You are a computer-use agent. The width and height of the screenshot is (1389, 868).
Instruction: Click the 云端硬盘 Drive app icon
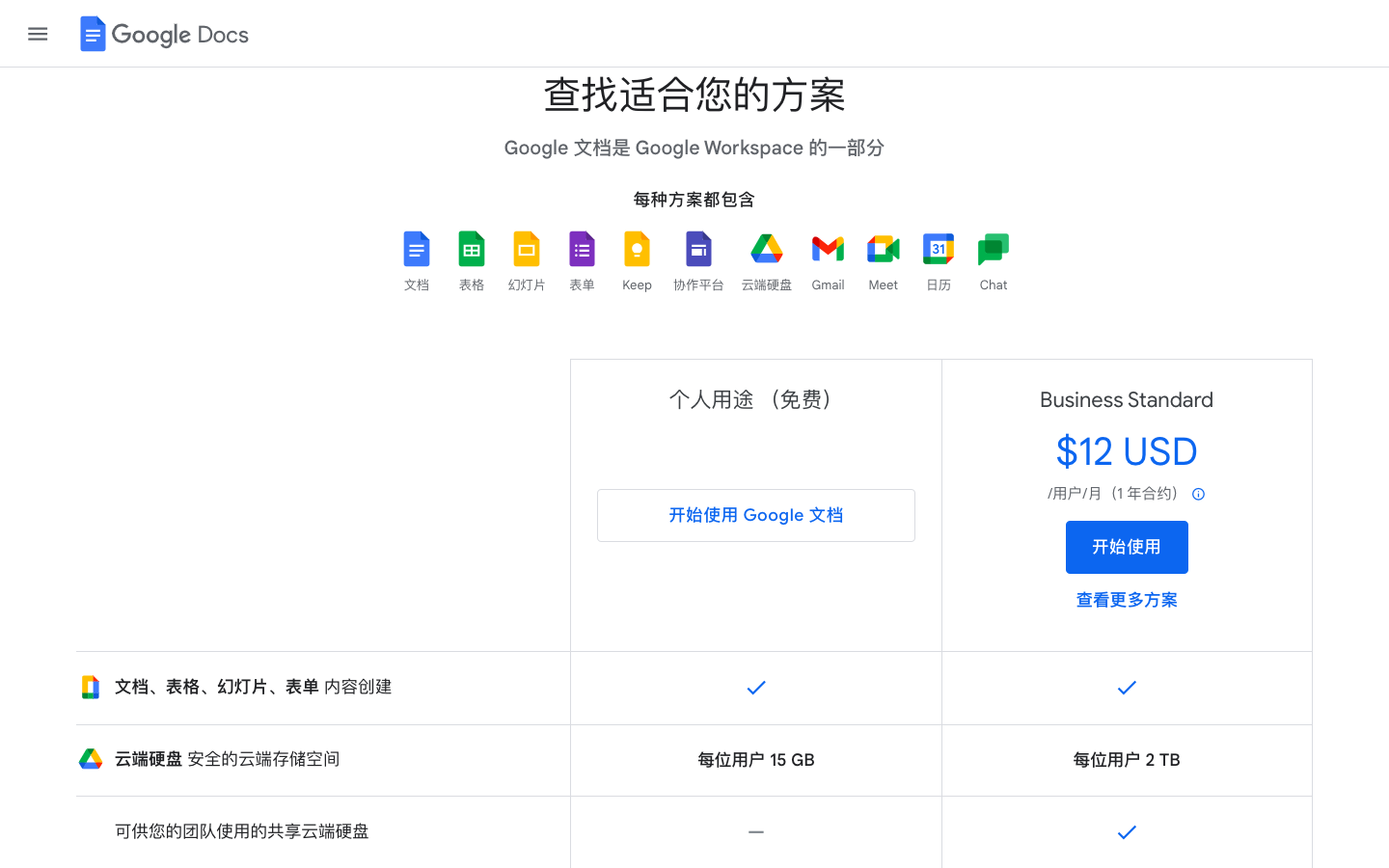[x=767, y=249]
